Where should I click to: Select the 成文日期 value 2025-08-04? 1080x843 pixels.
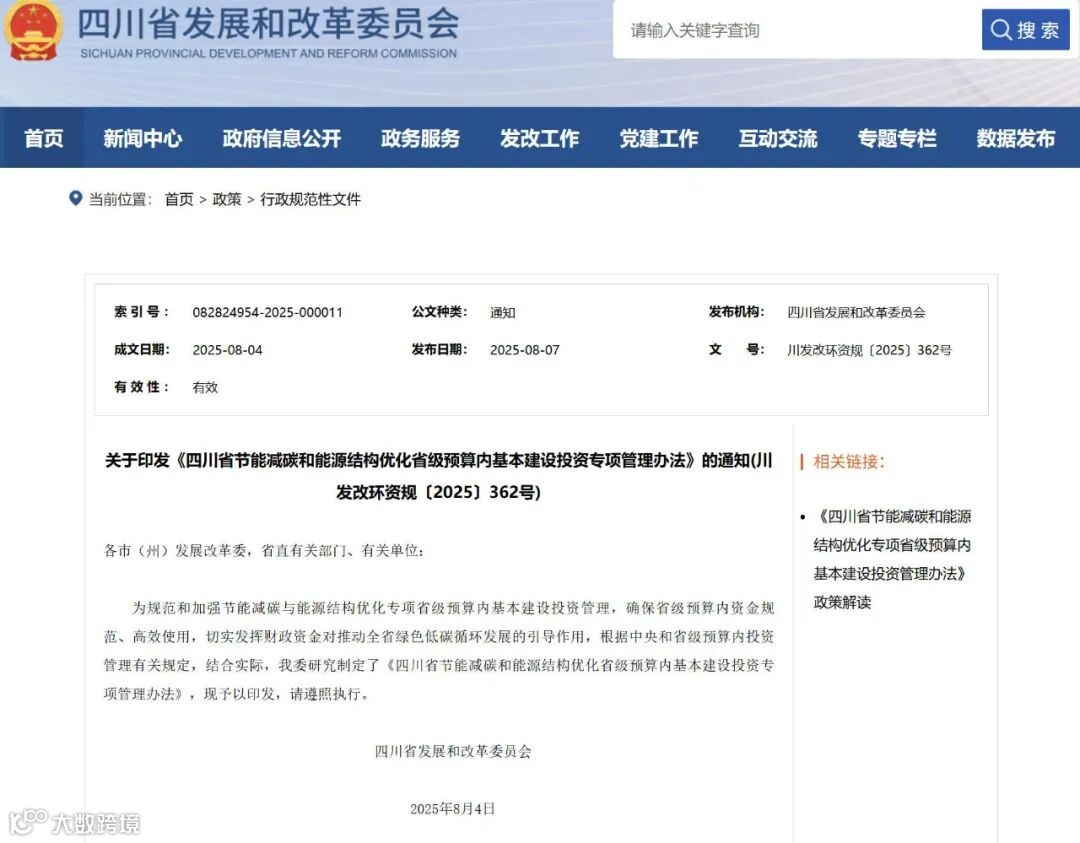[227, 350]
